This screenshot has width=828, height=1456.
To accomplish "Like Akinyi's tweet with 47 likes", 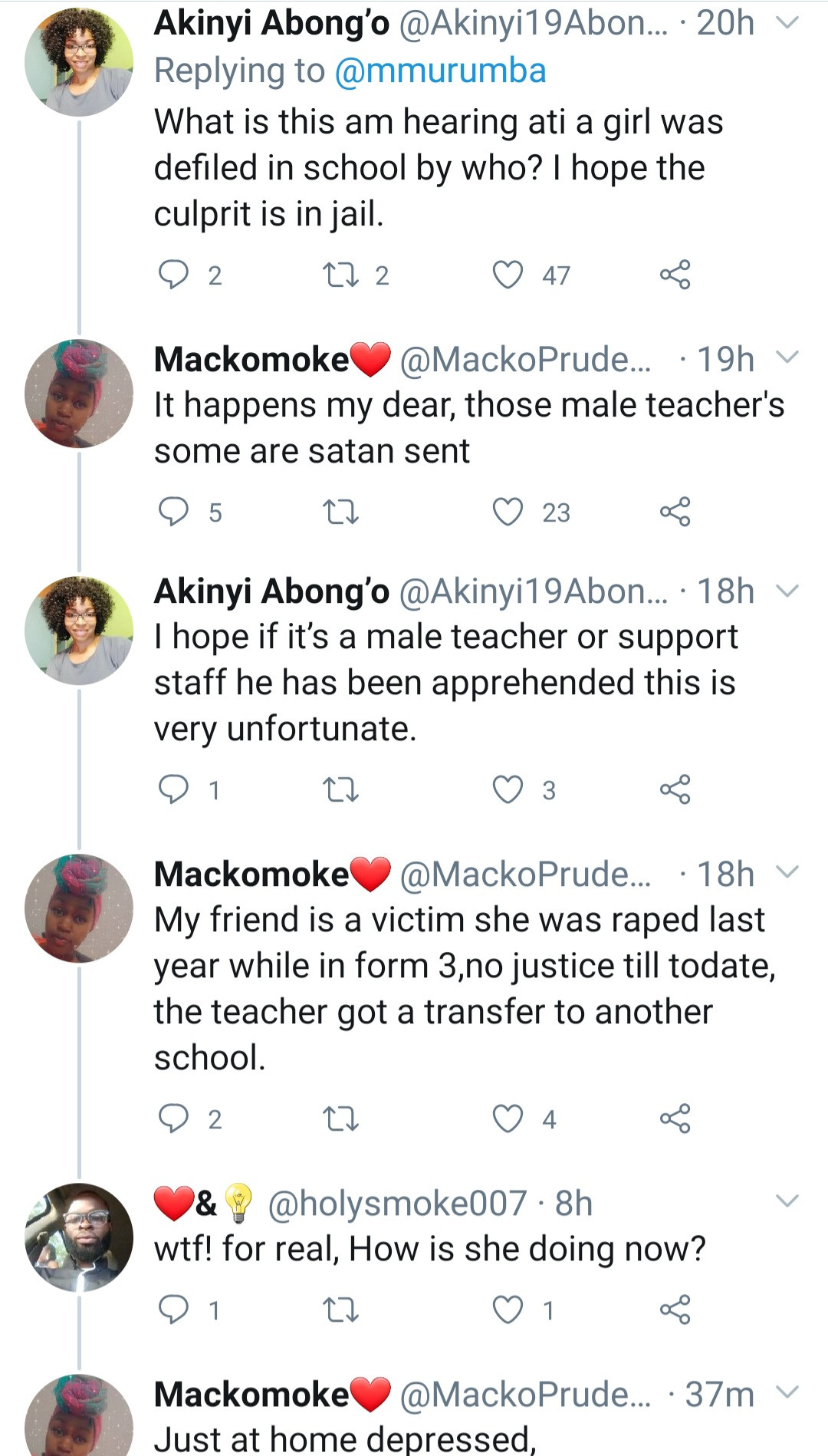I will coord(508,275).
